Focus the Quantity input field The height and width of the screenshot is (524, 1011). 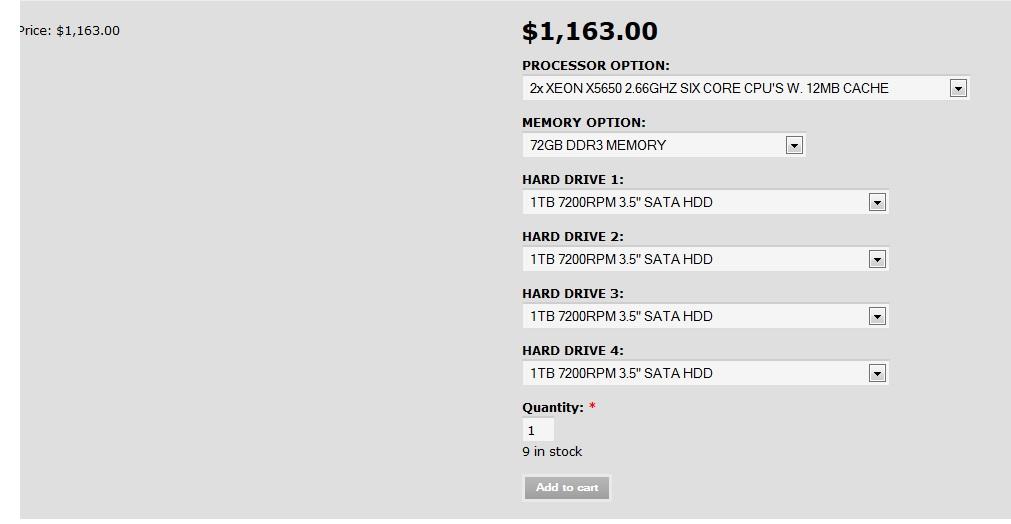click(538, 430)
